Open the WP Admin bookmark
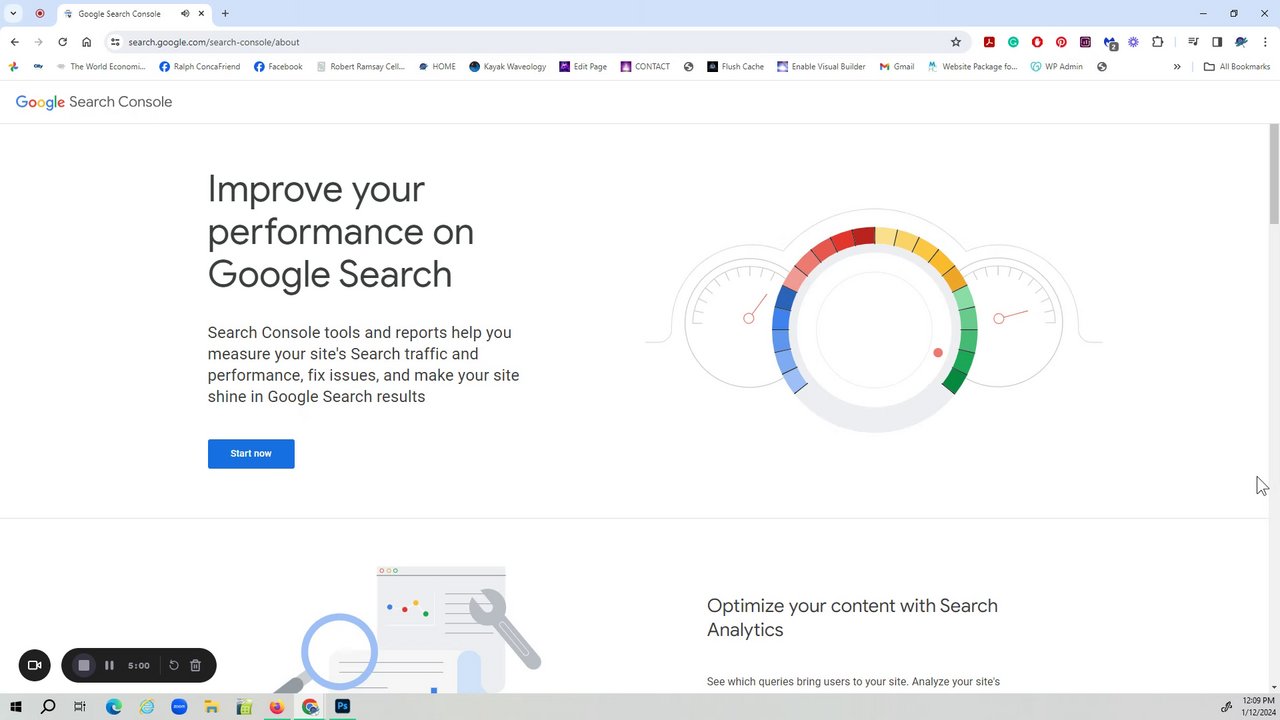This screenshot has width=1280, height=720. point(1057,67)
